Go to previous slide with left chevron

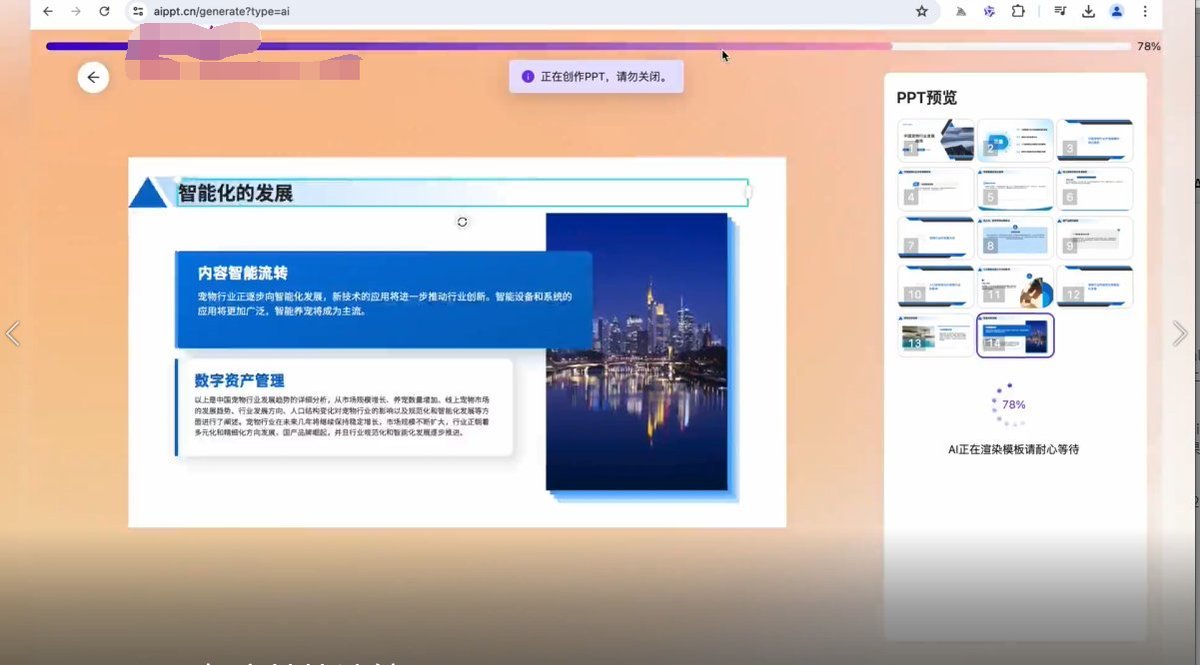click(x=13, y=334)
